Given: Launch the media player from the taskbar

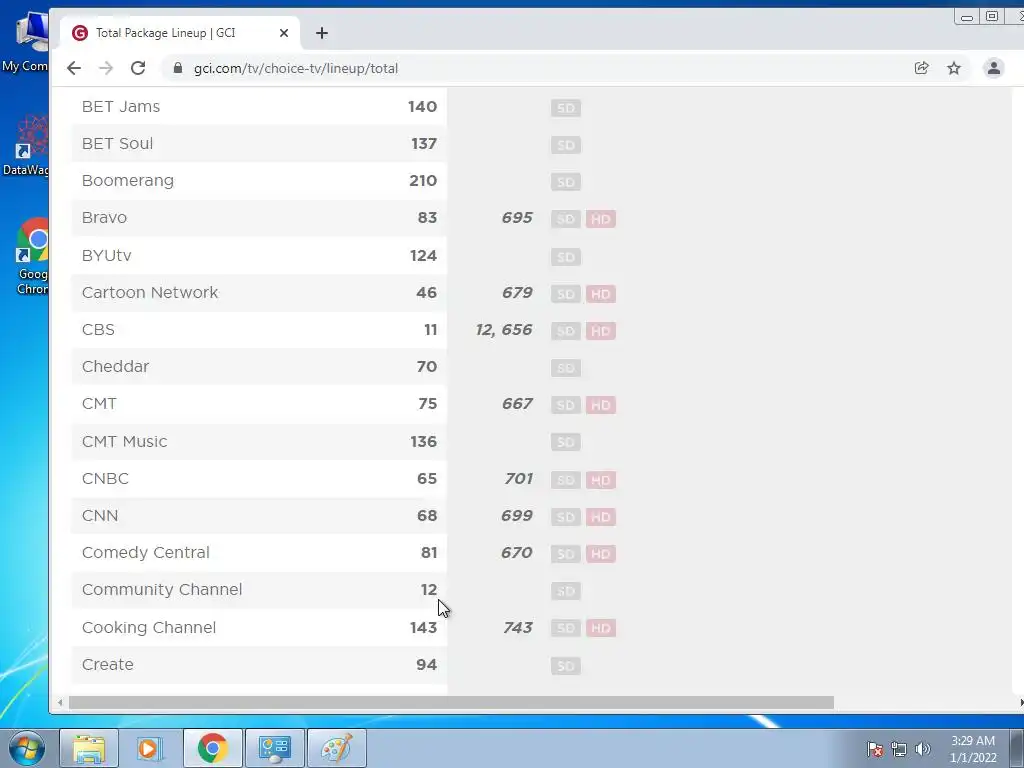Looking at the screenshot, I should tap(150, 748).
